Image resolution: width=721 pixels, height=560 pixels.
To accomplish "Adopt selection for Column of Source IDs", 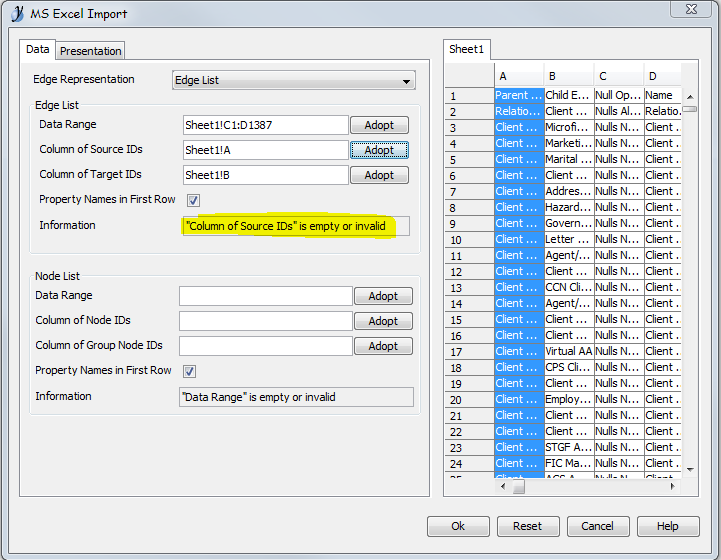I will (x=379, y=150).
